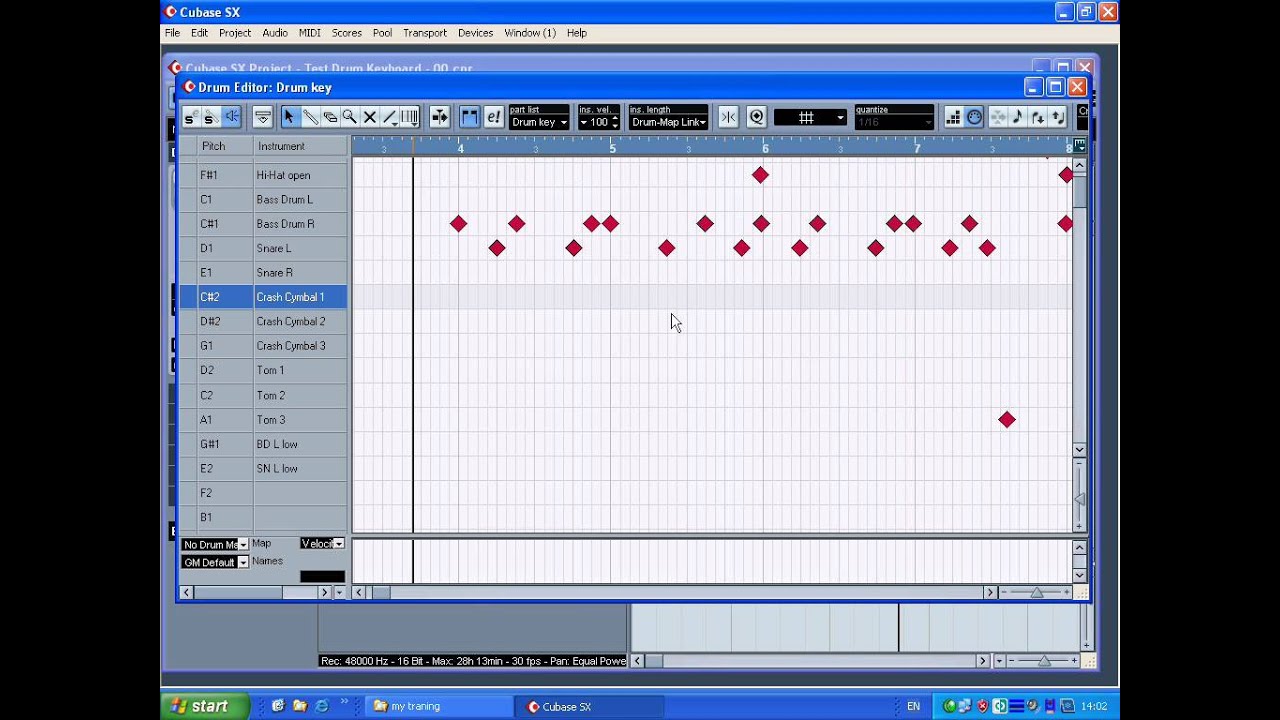Select the Object Selection arrow tool
The height and width of the screenshot is (720, 1280).
click(x=289, y=118)
